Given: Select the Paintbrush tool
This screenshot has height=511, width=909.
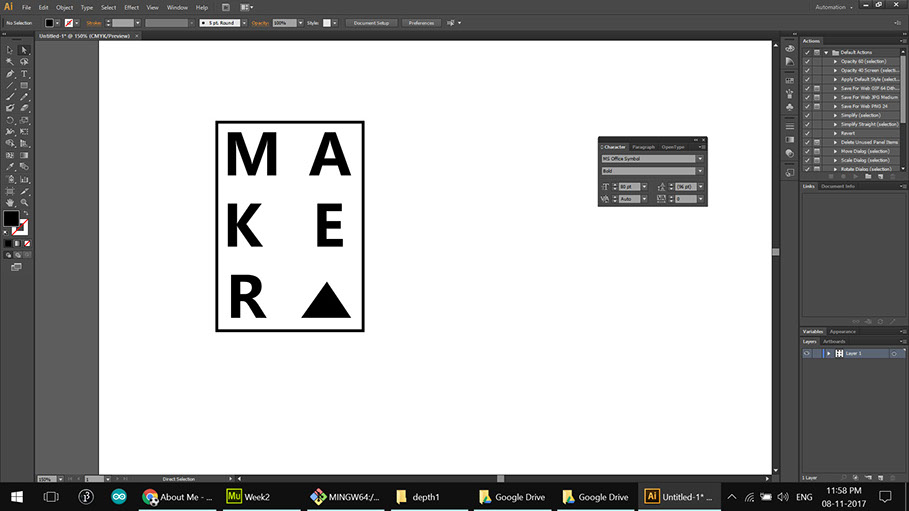Looking at the screenshot, I should pos(10,97).
